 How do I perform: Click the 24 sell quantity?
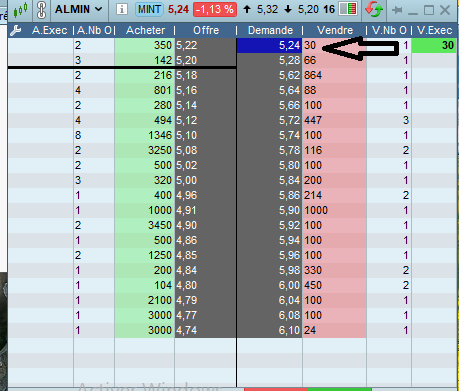coord(310,330)
